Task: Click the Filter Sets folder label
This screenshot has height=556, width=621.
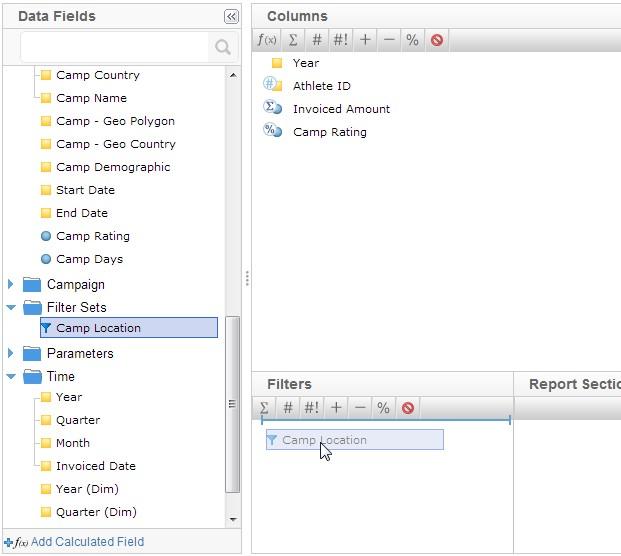Action: 76,307
